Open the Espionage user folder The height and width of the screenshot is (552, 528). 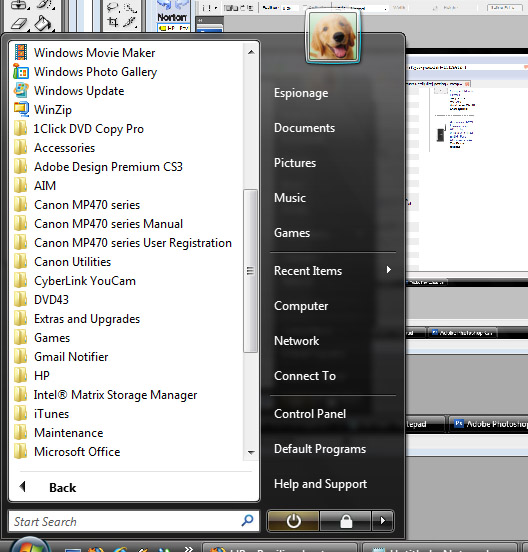coord(301,93)
